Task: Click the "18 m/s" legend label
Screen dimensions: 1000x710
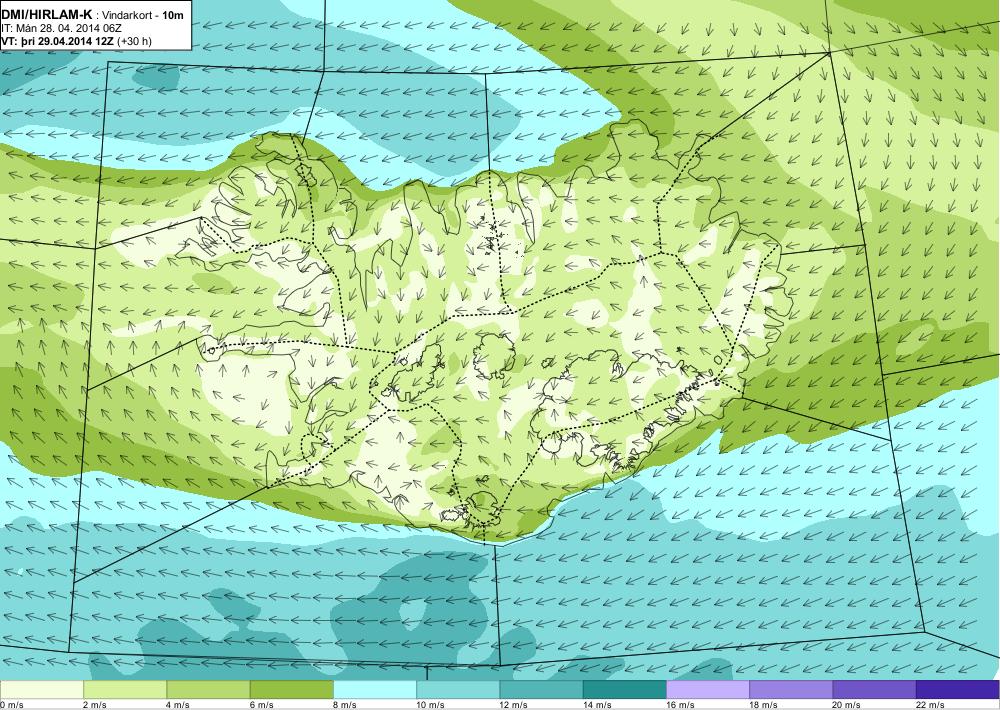Action: pos(763,704)
